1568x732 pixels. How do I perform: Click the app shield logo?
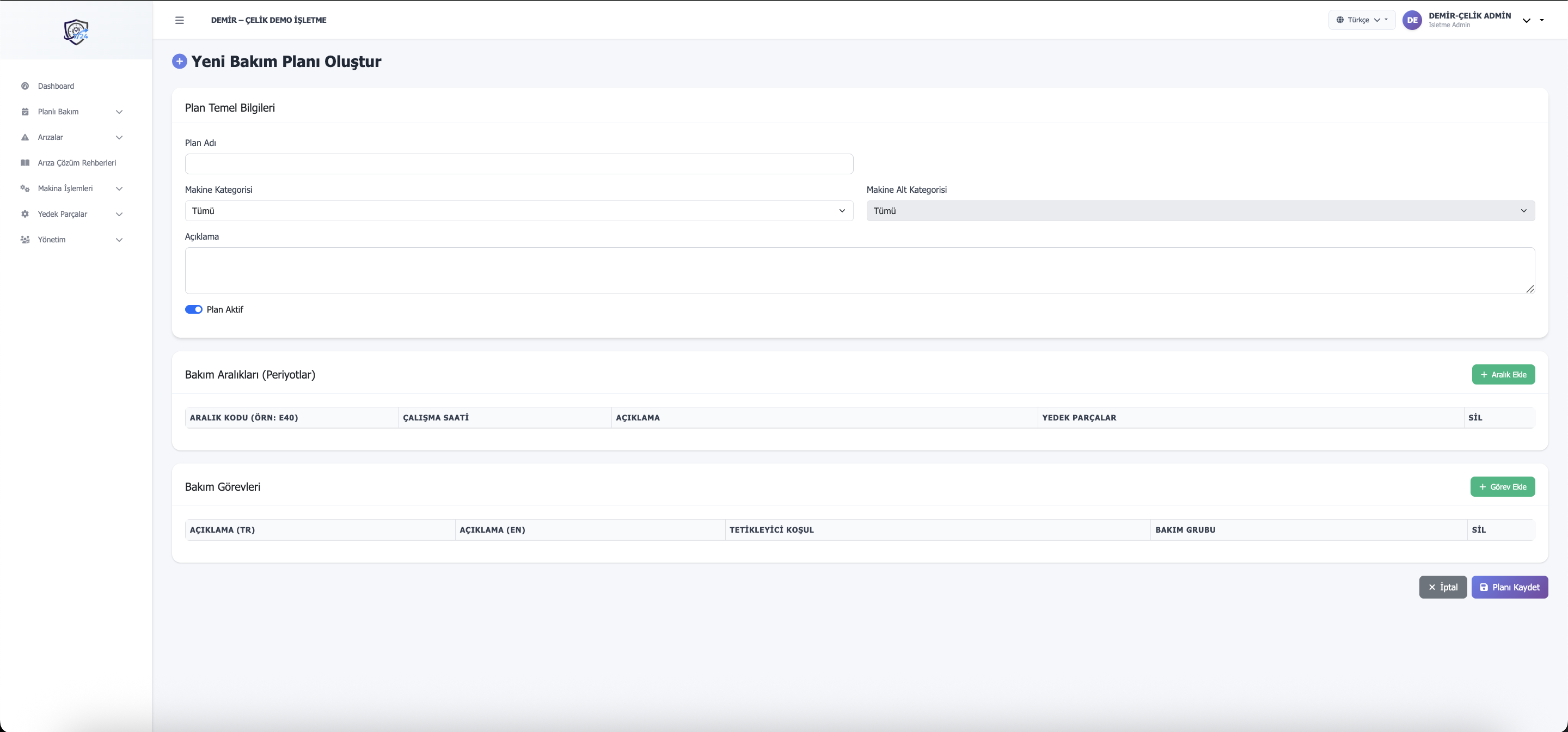pos(76,32)
